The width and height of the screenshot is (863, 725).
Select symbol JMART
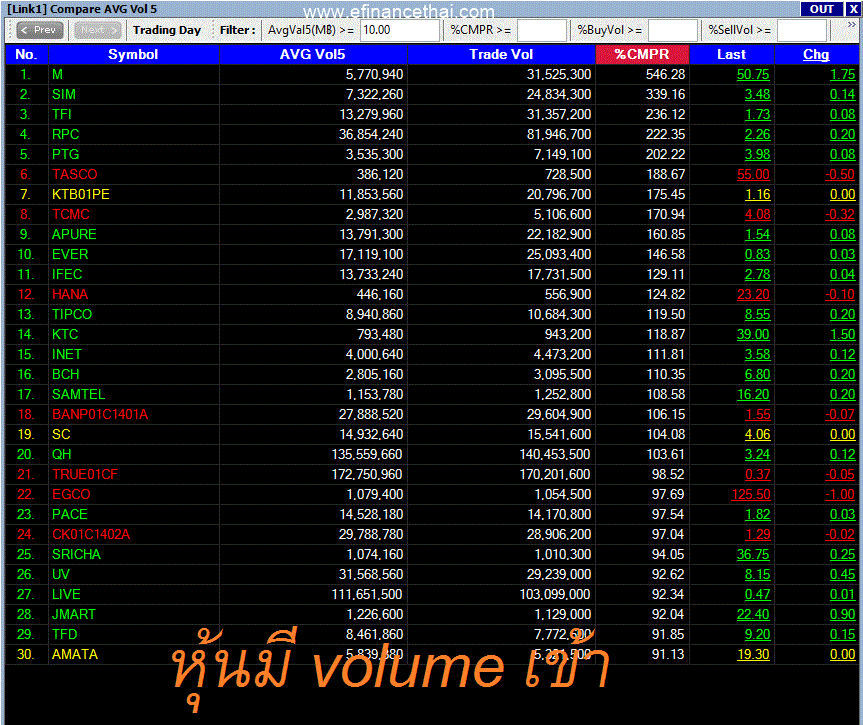(74, 614)
